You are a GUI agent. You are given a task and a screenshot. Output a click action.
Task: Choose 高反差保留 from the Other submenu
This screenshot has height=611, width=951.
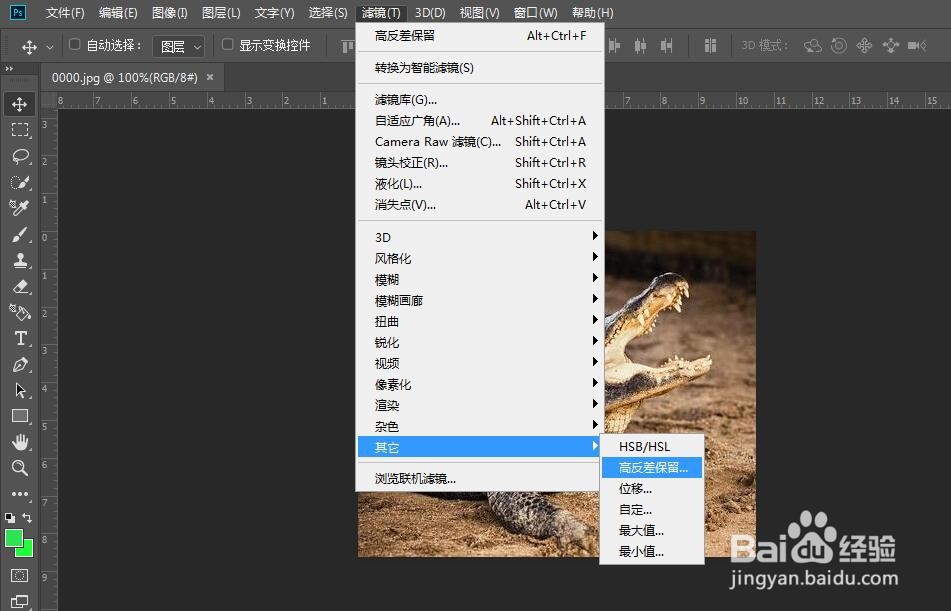click(x=652, y=467)
